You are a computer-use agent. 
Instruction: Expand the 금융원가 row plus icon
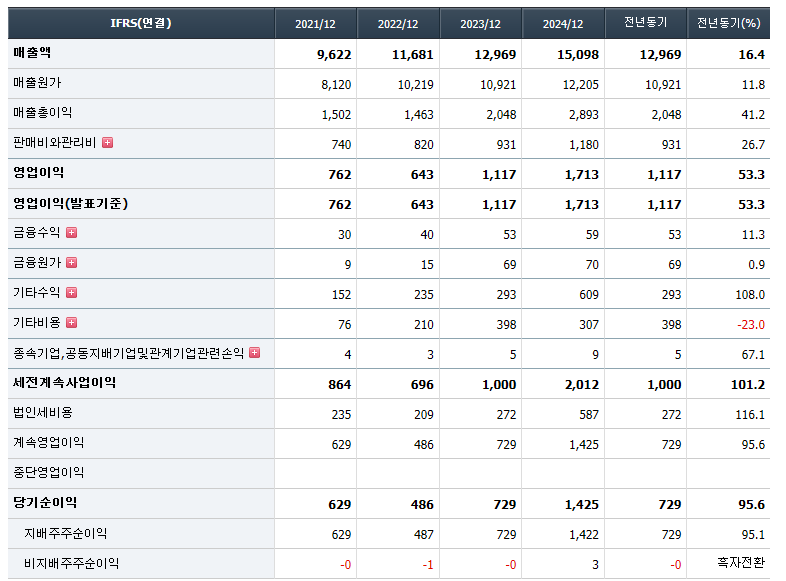pos(72,263)
